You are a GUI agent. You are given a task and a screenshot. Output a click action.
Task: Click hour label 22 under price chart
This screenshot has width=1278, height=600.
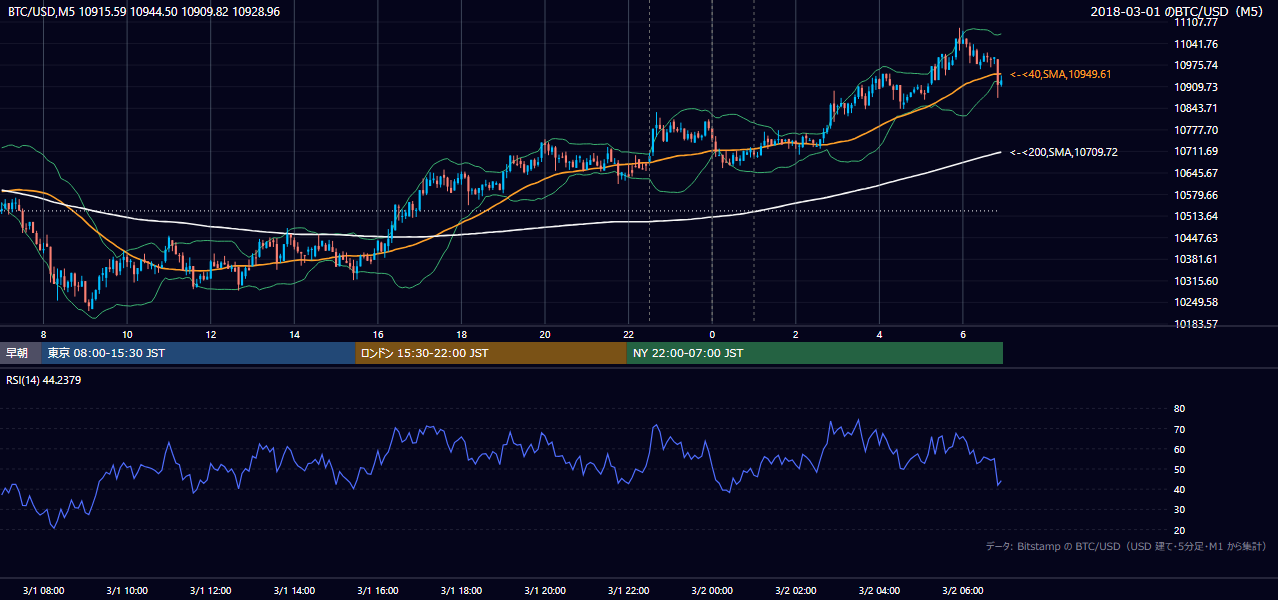click(628, 334)
